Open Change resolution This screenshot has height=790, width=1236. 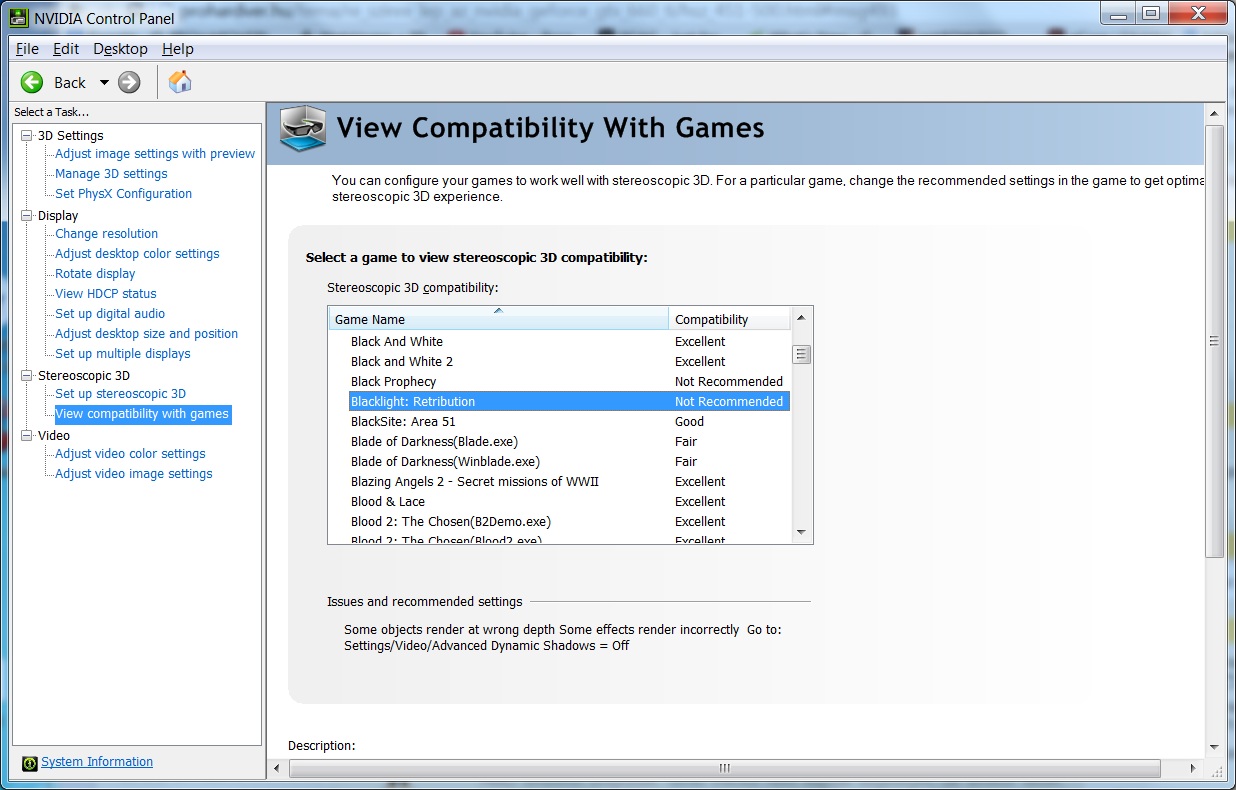pyautogui.click(x=106, y=234)
